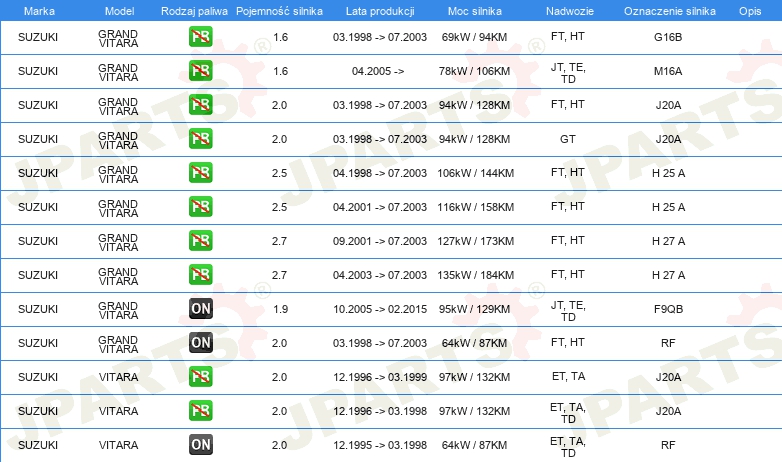Click SUZUKI in the F9QB row
Screen dimensions: 782x462
tap(38, 309)
